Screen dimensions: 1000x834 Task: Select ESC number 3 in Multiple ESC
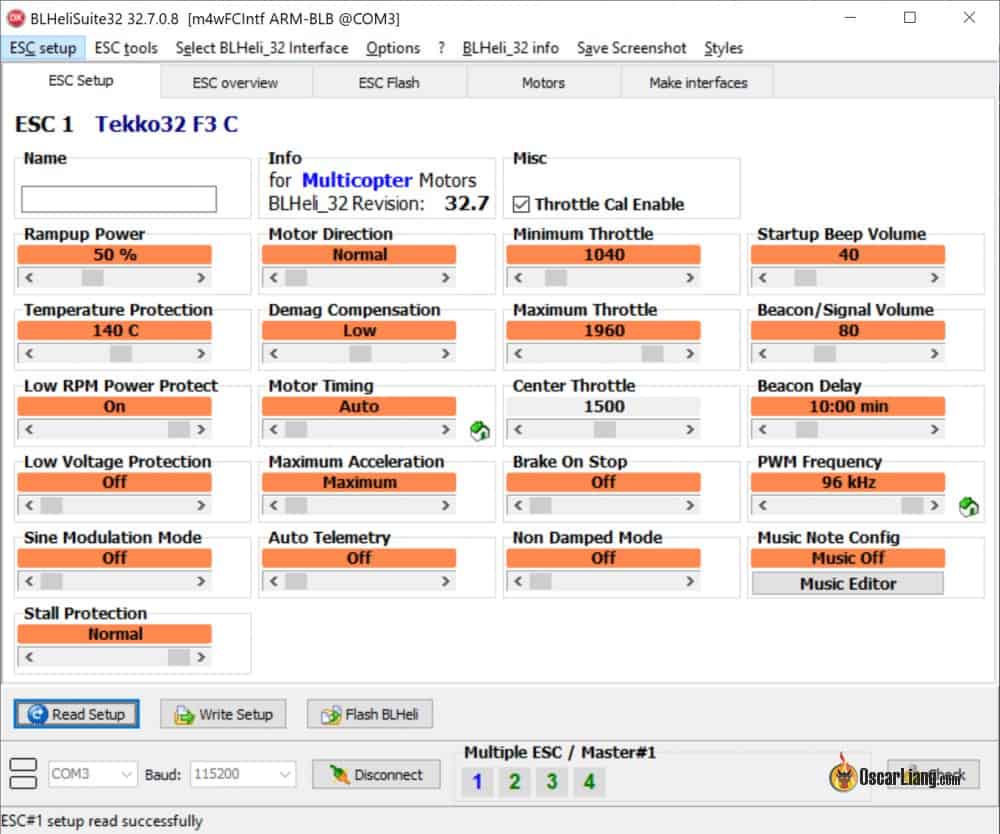[552, 782]
